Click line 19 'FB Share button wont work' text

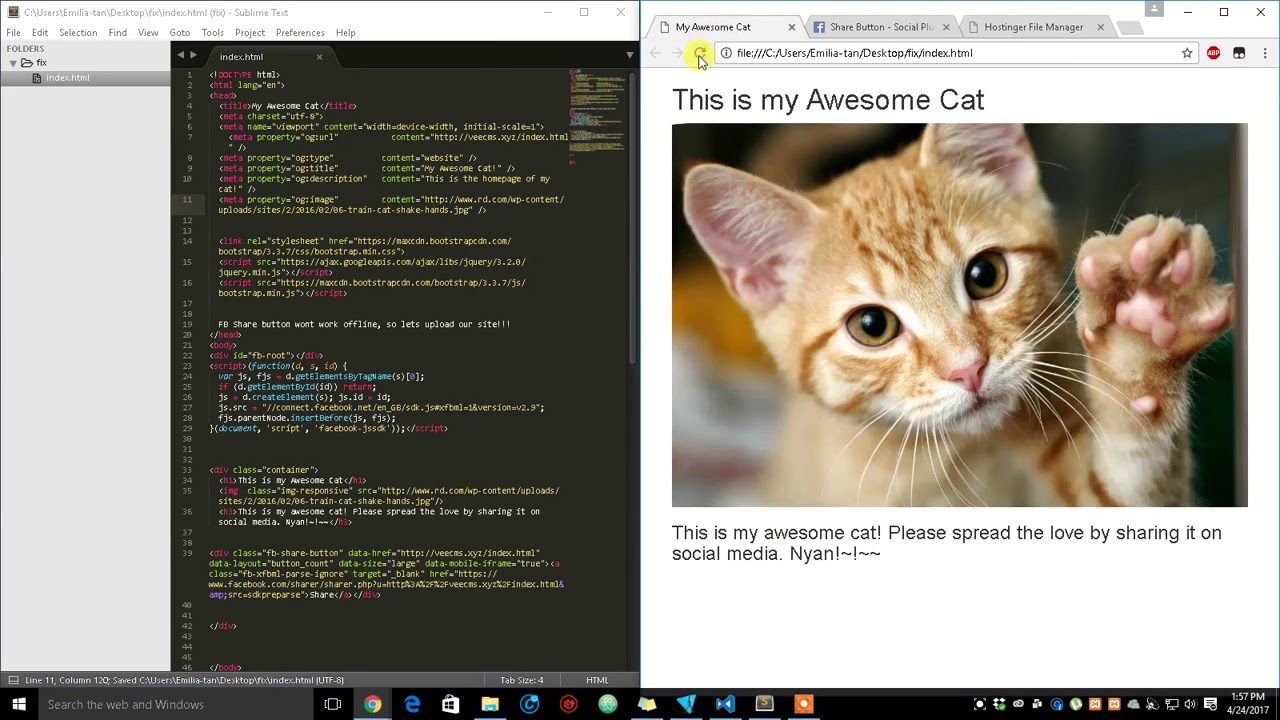pyautogui.click(x=364, y=324)
